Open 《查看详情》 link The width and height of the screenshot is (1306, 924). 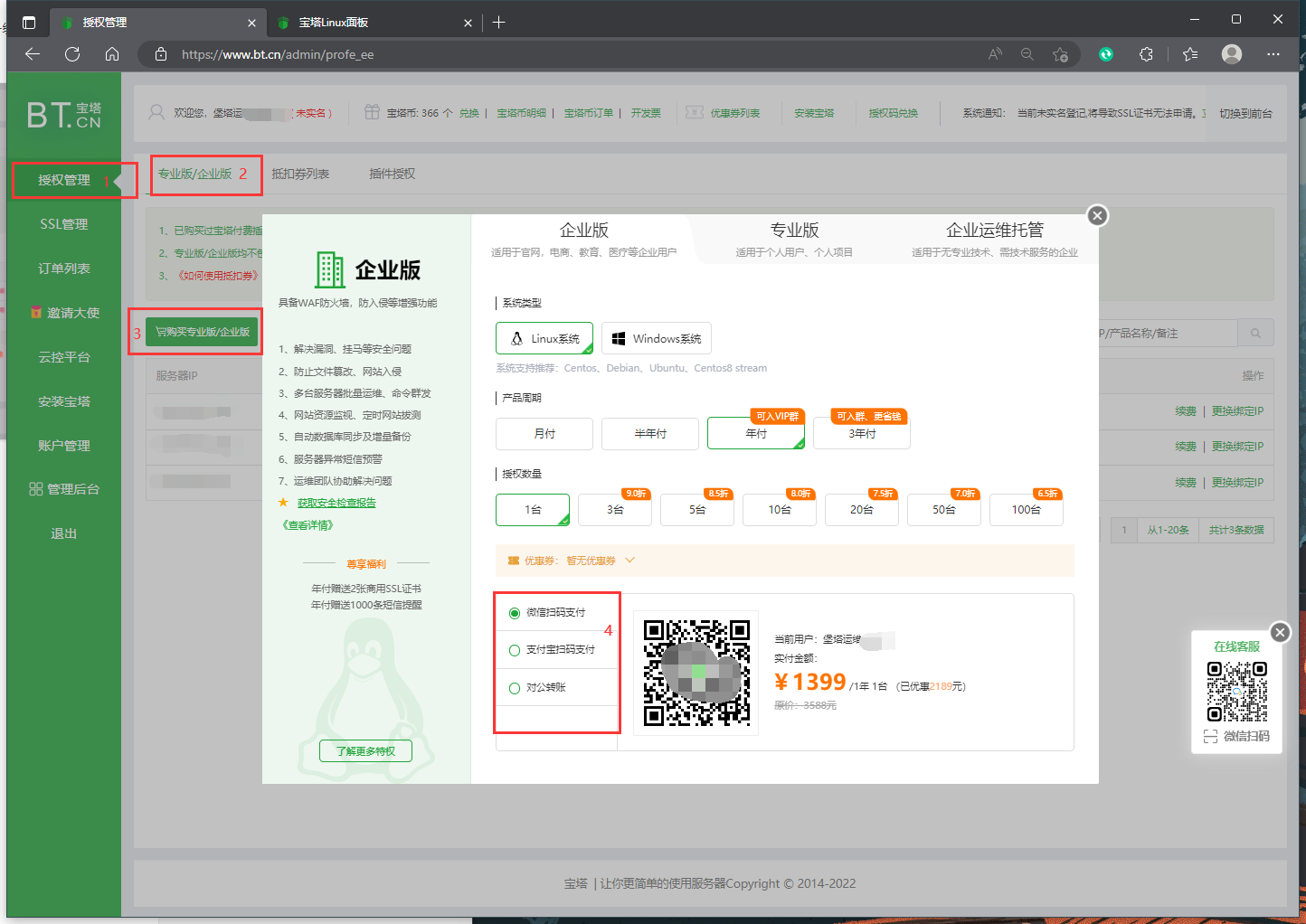[308, 524]
